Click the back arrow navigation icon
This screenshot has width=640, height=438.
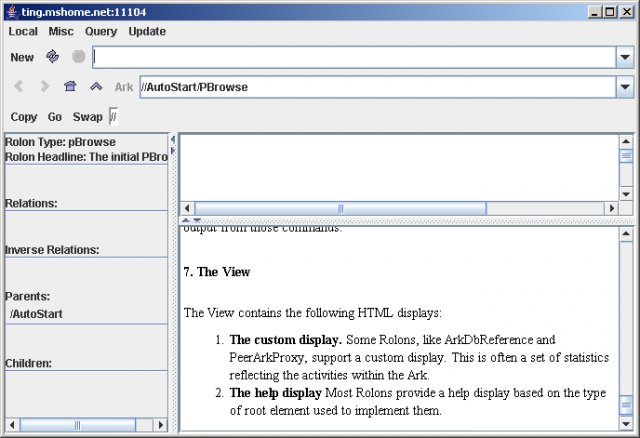[x=19, y=87]
